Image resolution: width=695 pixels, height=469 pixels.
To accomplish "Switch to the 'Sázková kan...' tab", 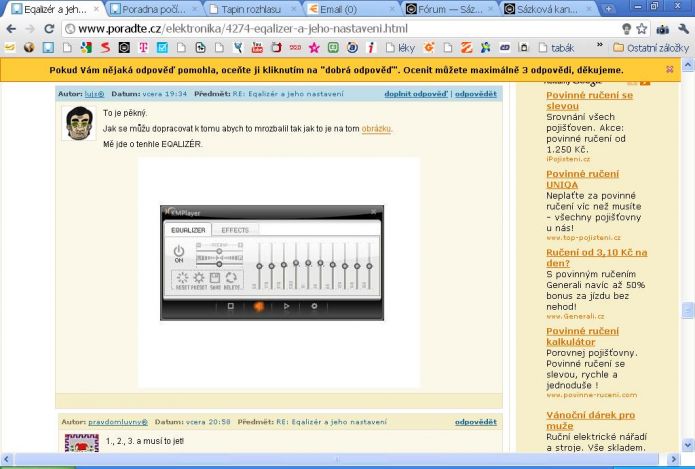I will pyautogui.click(x=547, y=9).
